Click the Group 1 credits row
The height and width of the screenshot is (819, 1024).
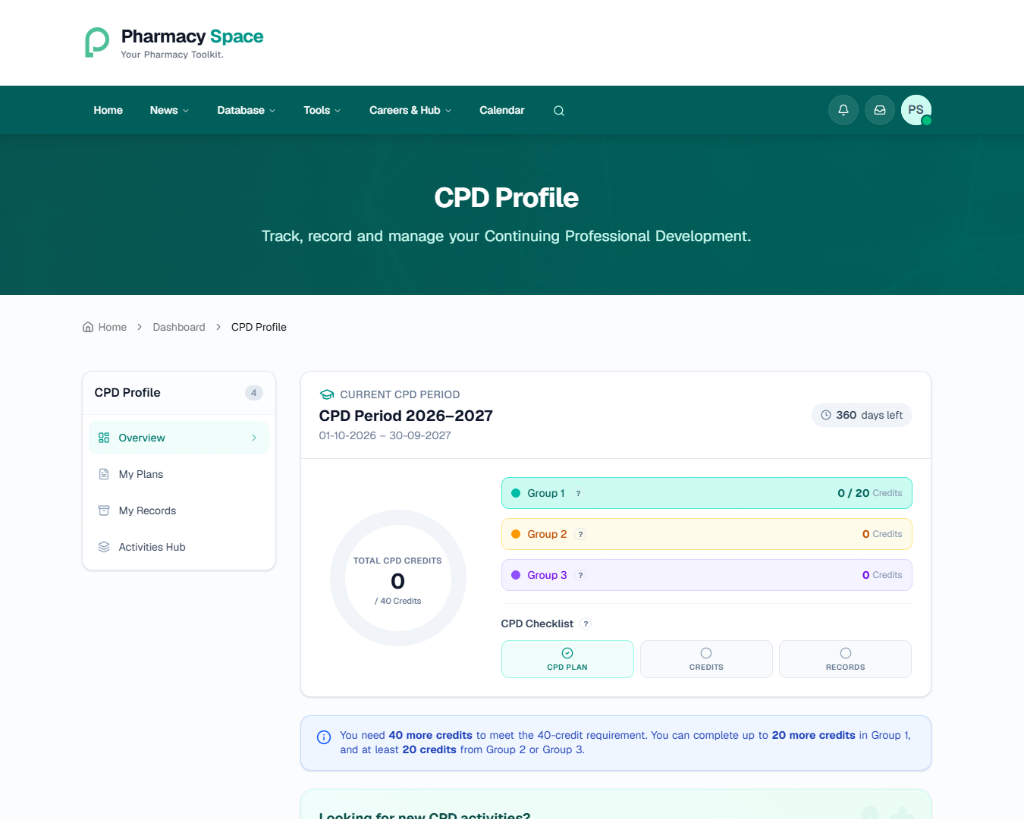[x=707, y=493]
